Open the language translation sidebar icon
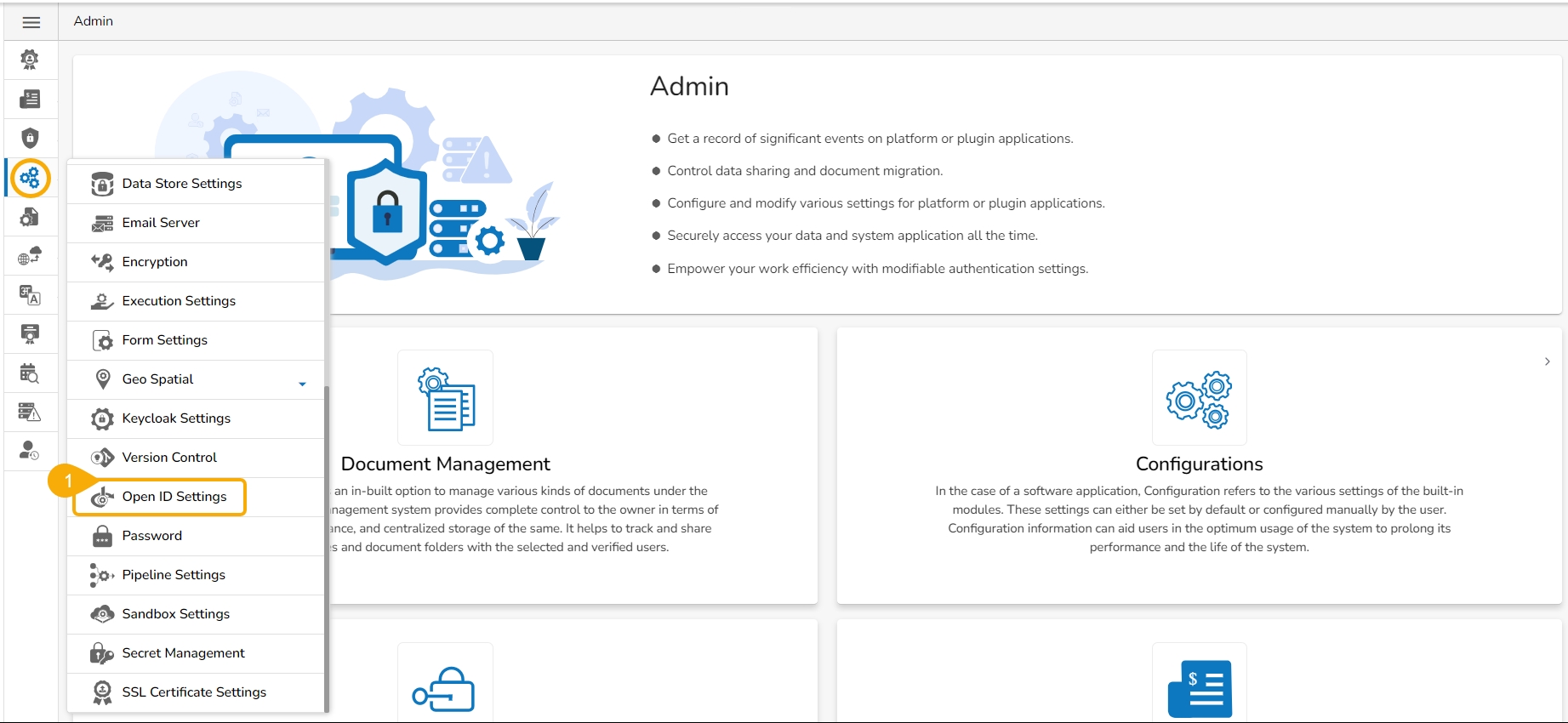Screen dimensions: 1568x723 30,295
